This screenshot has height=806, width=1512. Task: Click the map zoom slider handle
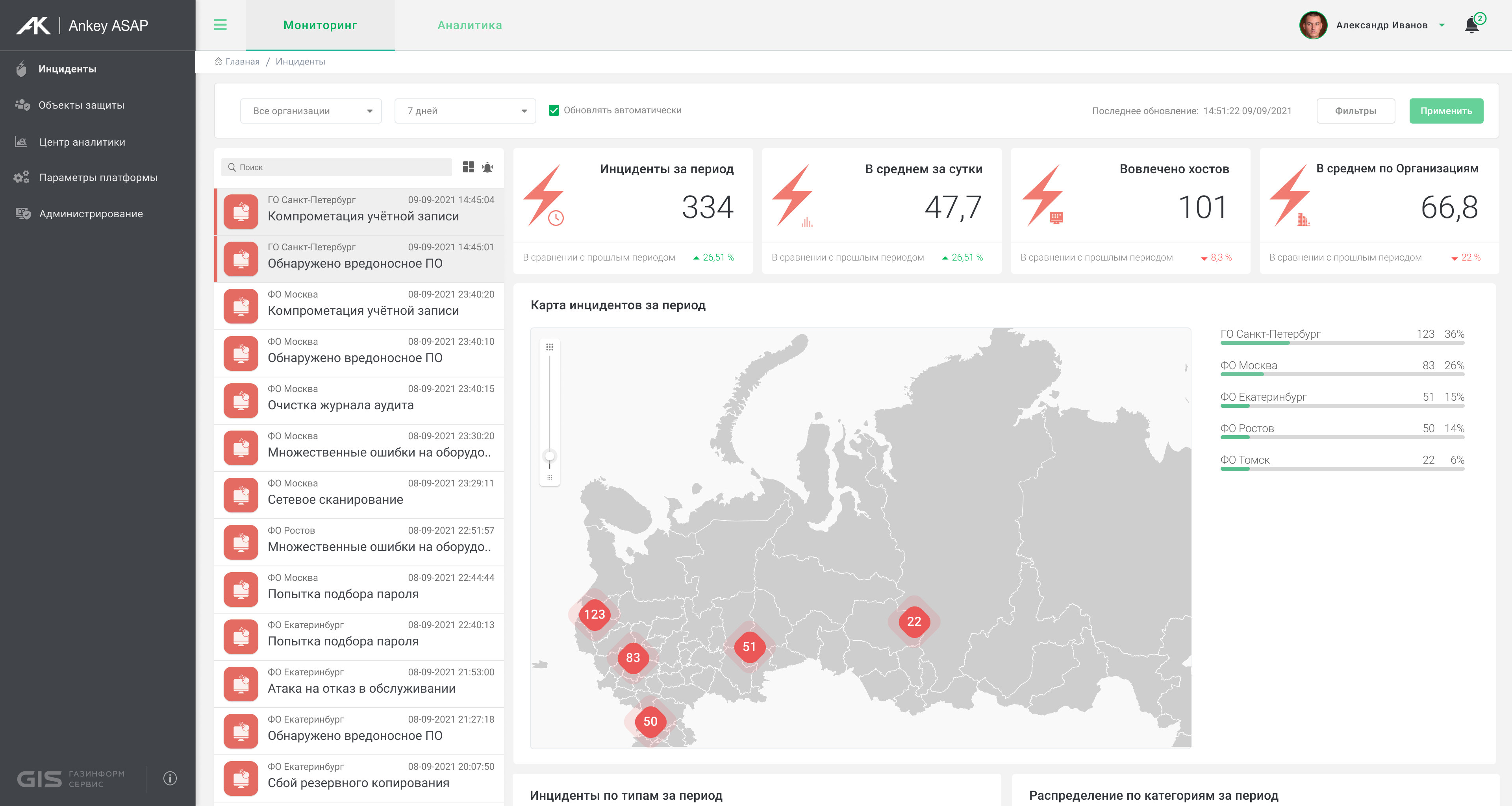[x=549, y=456]
